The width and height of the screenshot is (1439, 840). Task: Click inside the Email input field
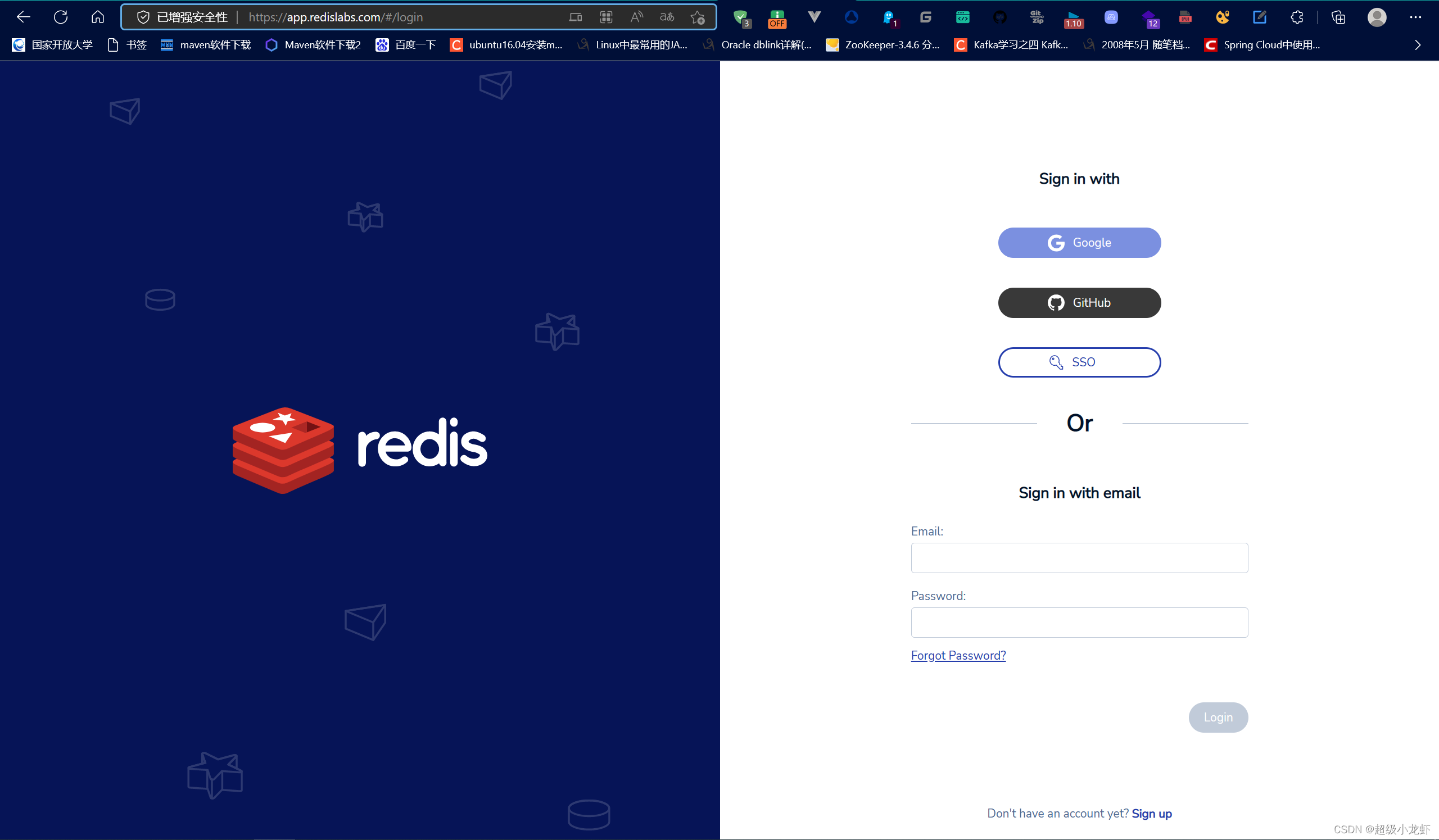pyautogui.click(x=1079, y=557)
